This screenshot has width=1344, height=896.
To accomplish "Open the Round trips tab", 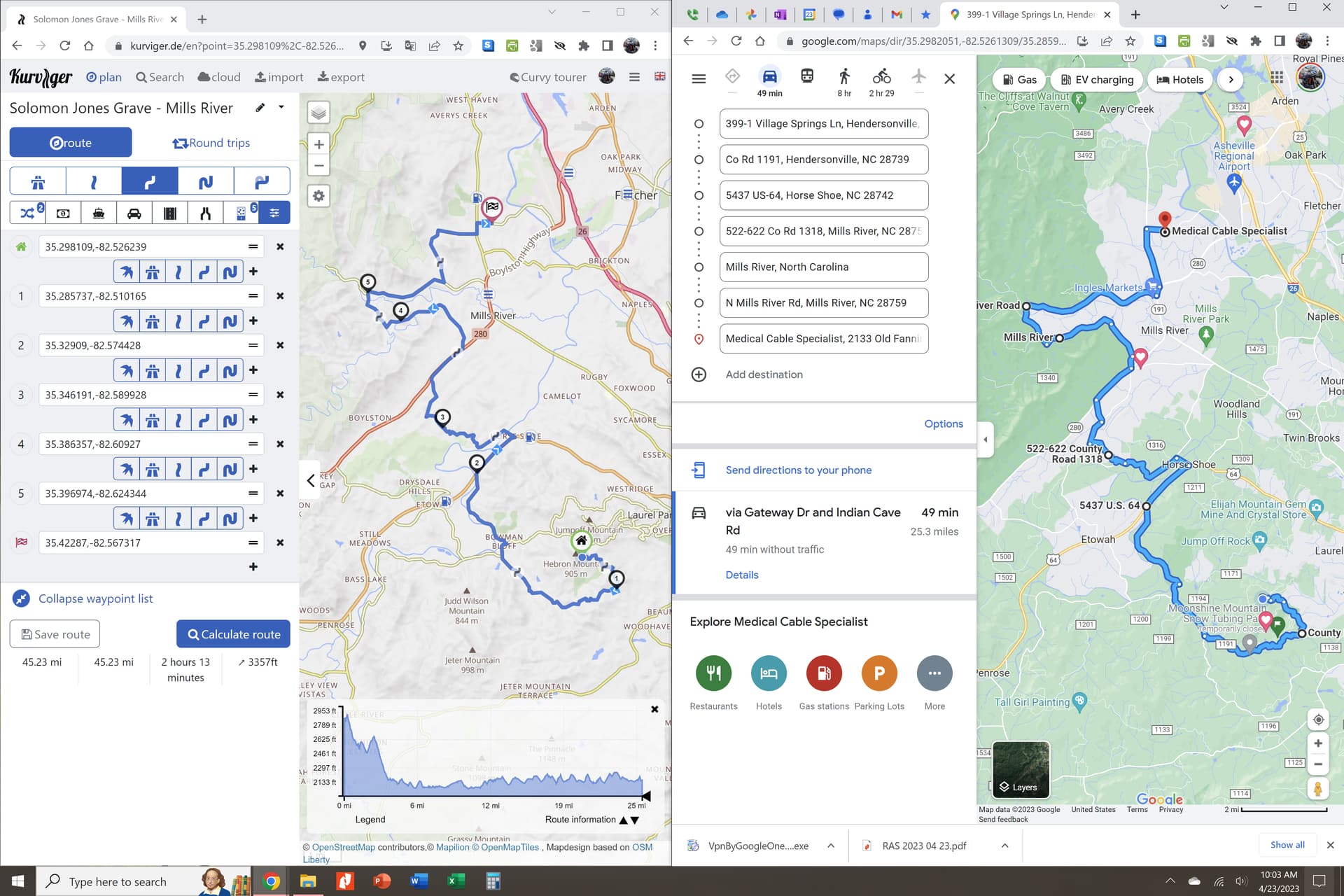I will [x=211, y=143].
